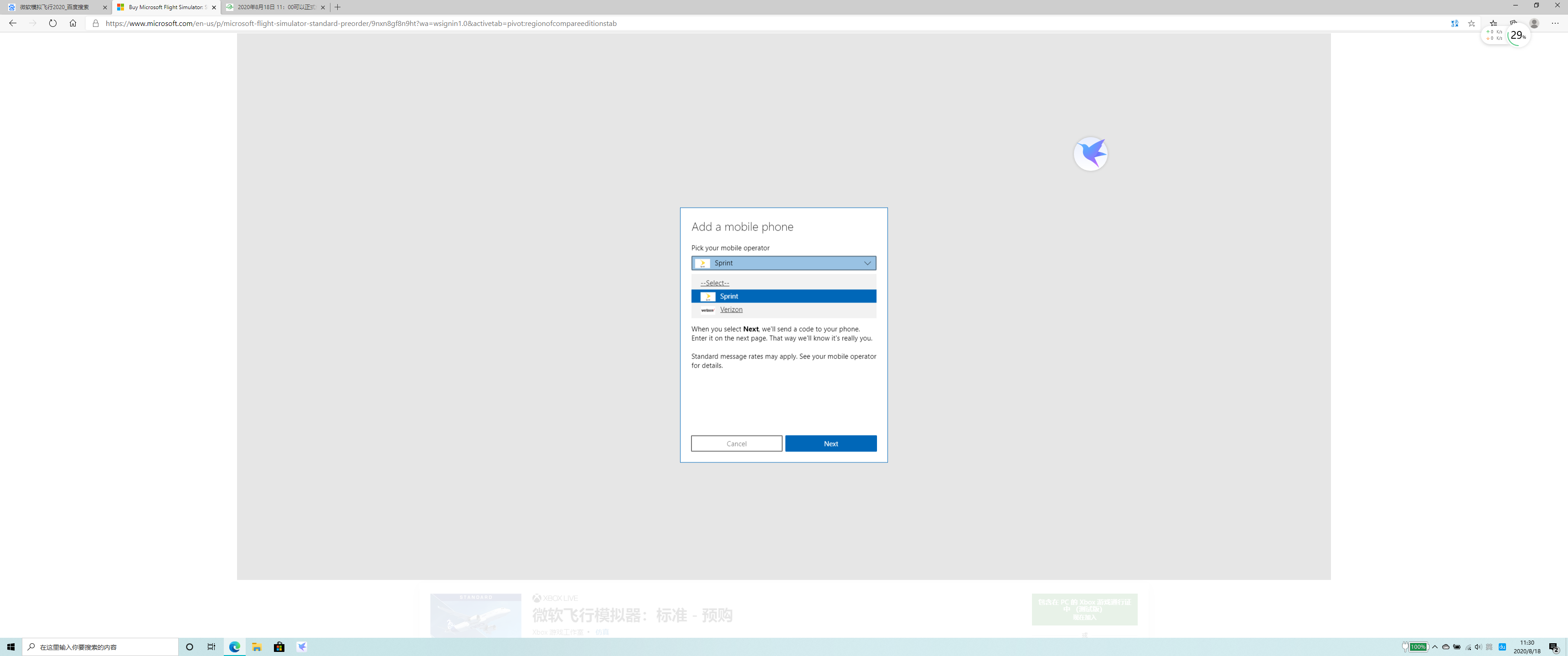Close the Baidu search tab
This screenshot has width=1568, height=656.
105,7
